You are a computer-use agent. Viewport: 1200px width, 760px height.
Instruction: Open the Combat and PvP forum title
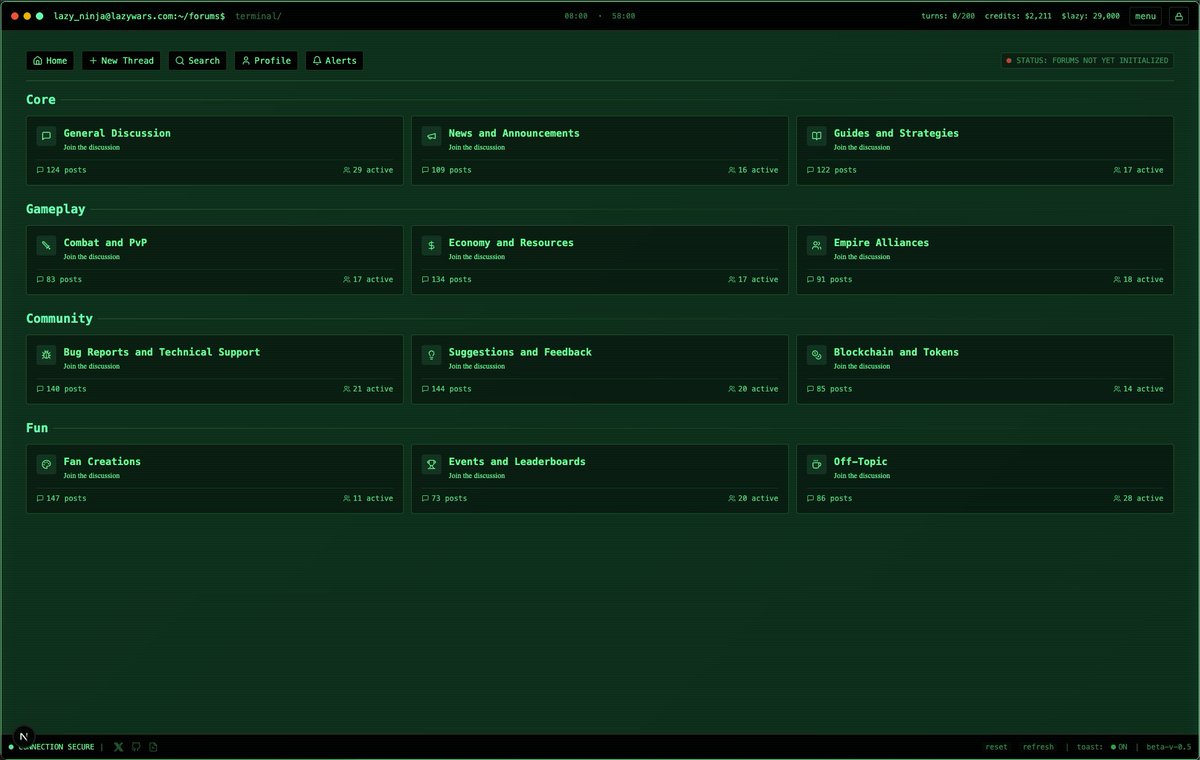105,243
